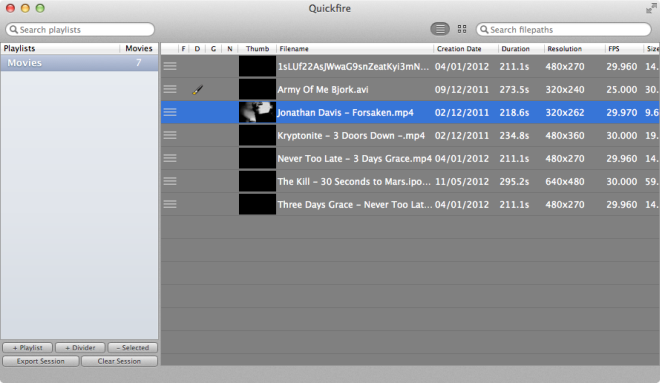Click the + Divider button
This screenshot has width=660, height=383.
[x=80, y=348]
